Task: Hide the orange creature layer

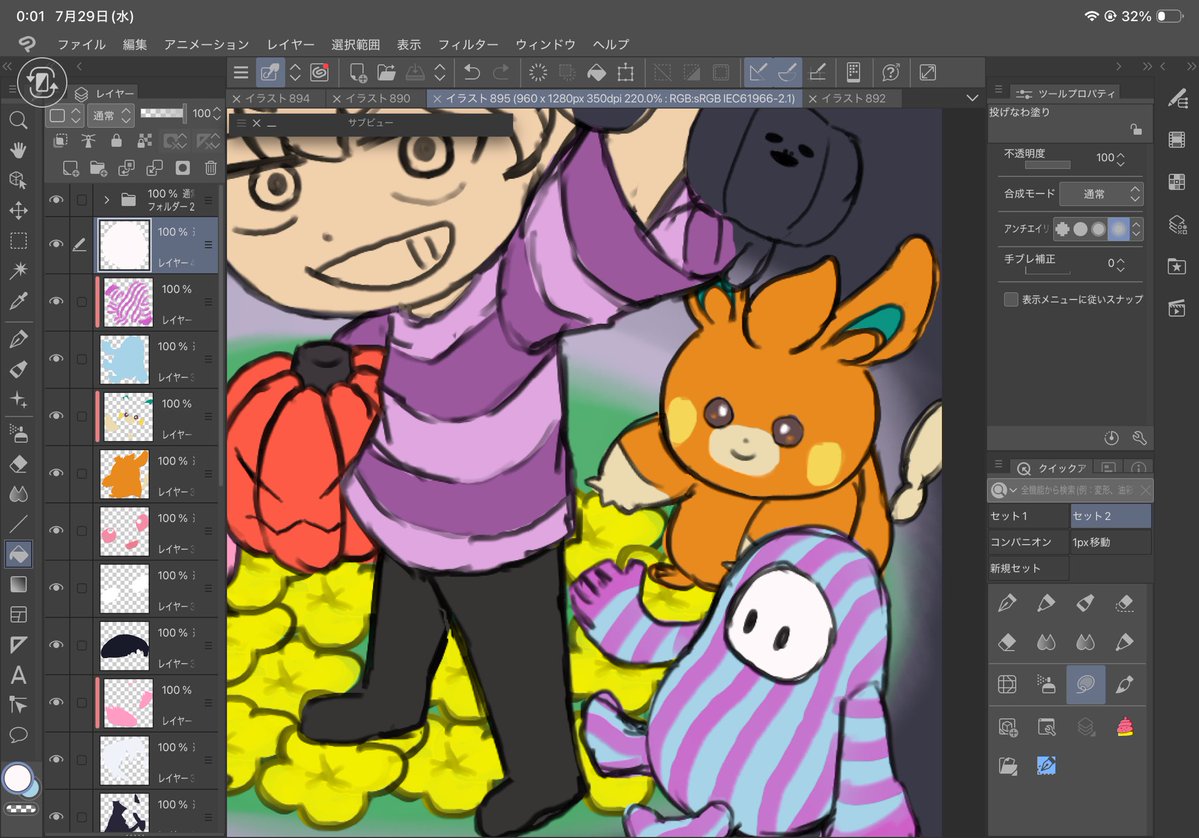Action: pos(56,473)
